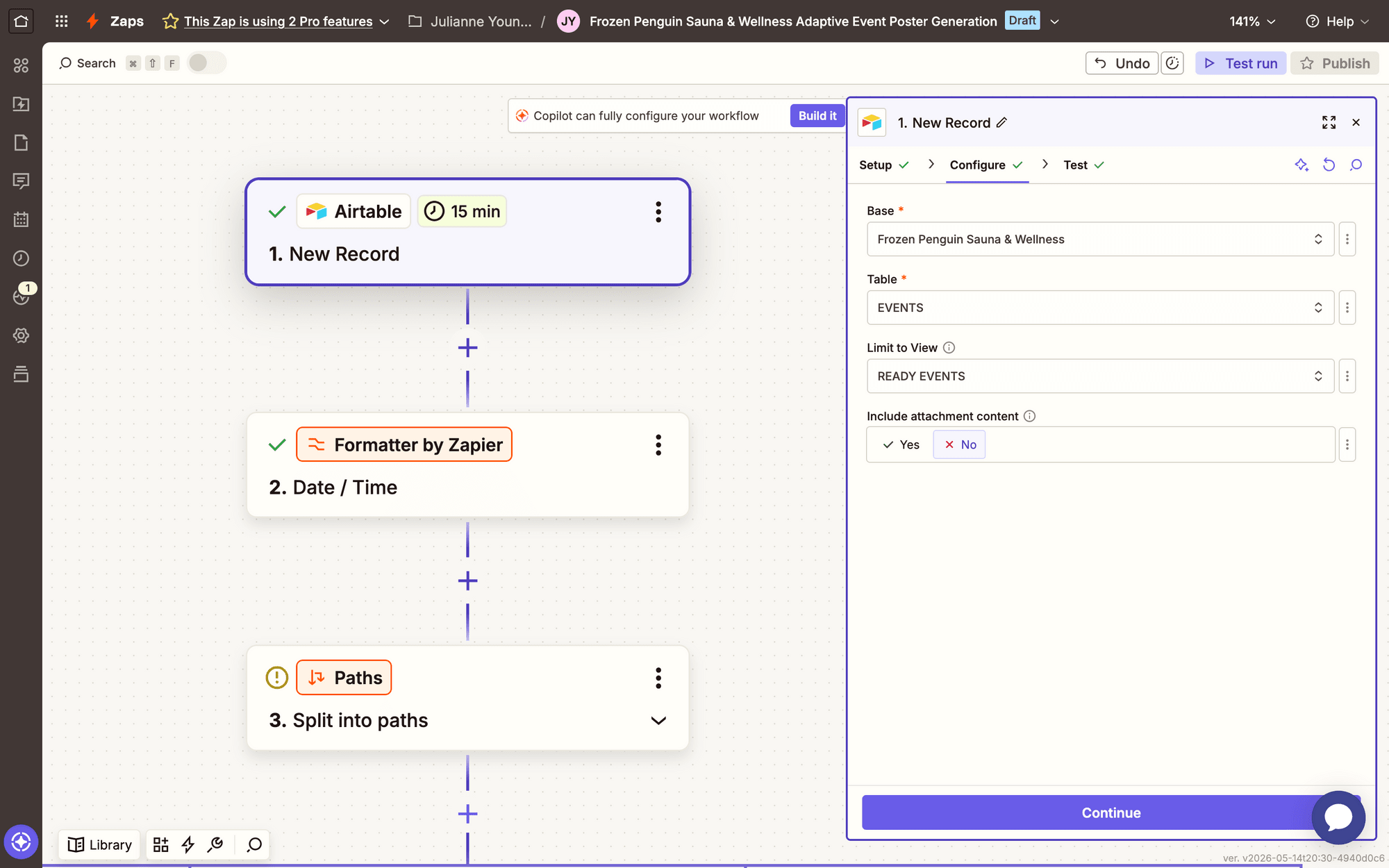Toggle the switch next to Search
Viewport: 1389px width, 868px height.
coord(206,63)
